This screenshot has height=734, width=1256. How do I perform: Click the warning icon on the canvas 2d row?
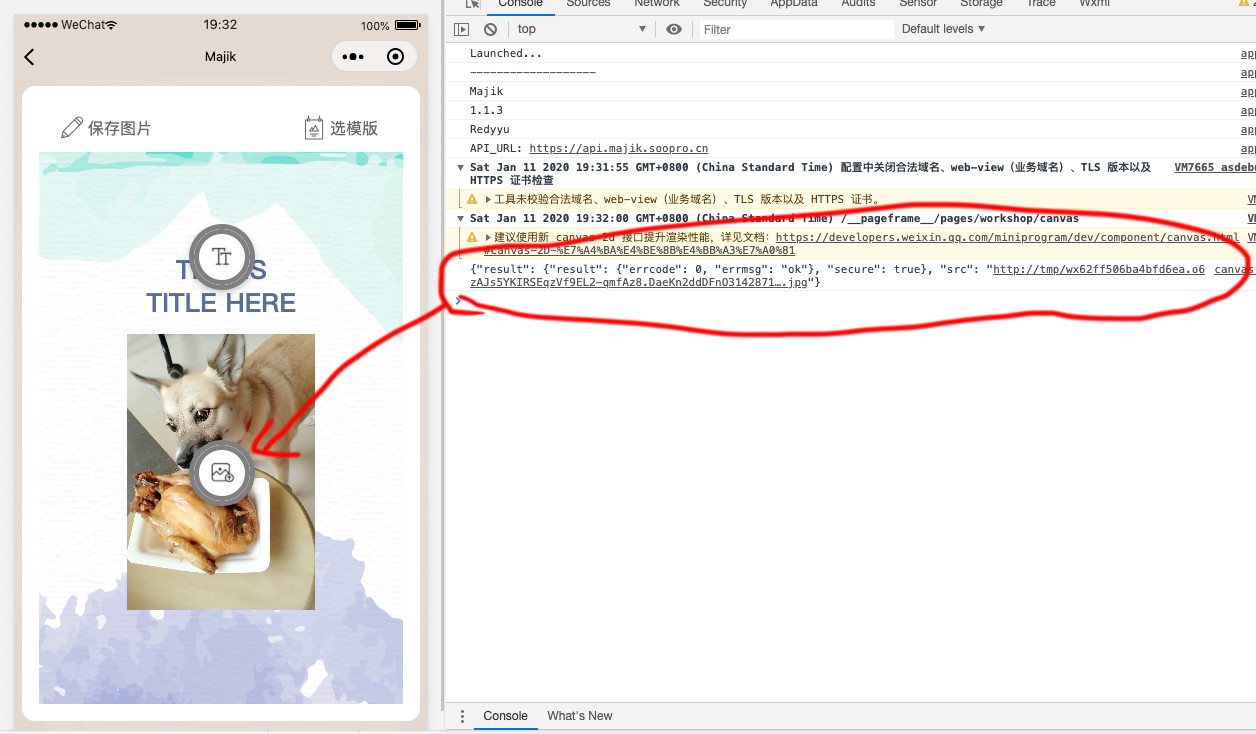click(x=472, y=238)
